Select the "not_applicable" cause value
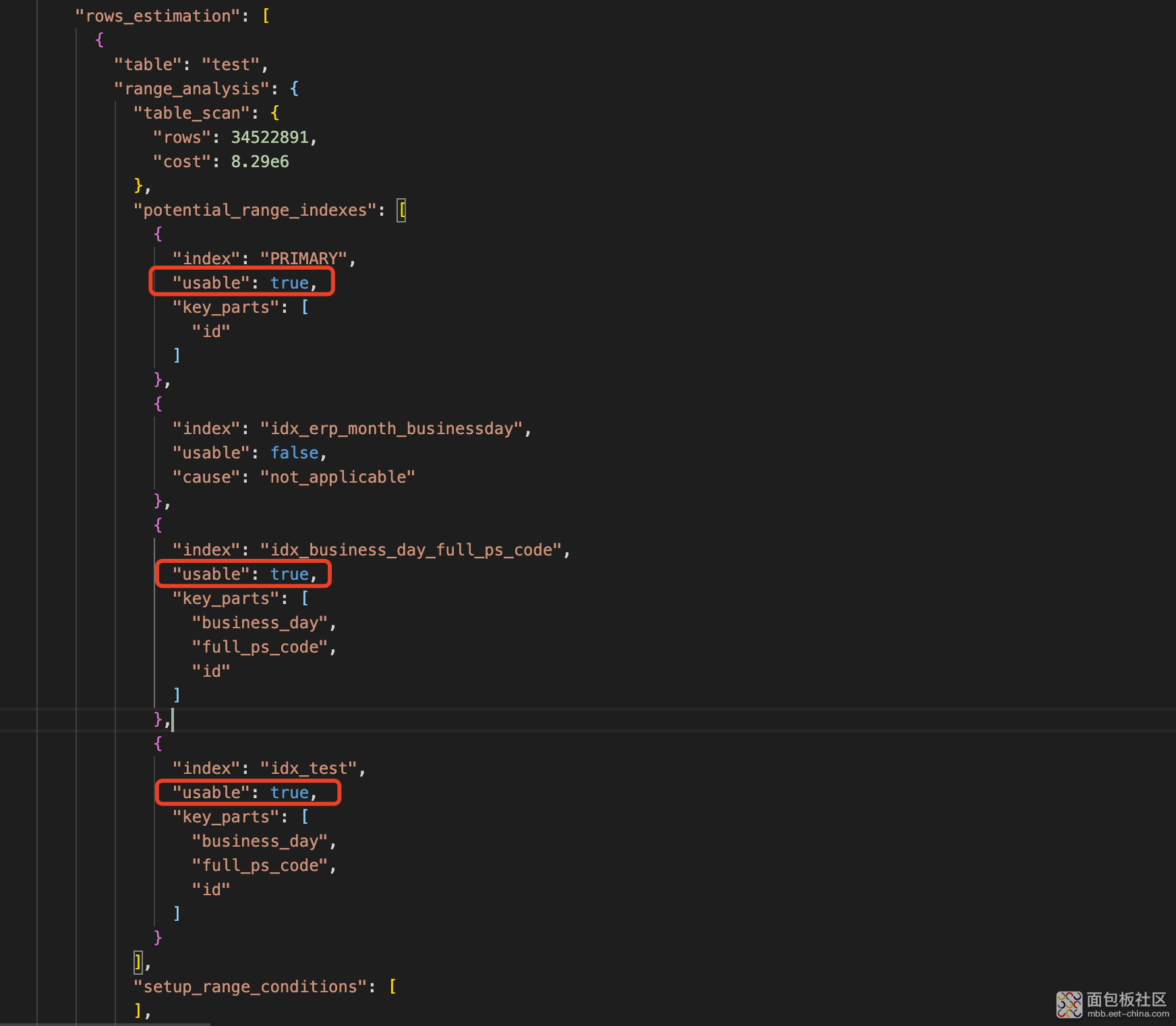1176x1026 pixels. pos(338,477)
